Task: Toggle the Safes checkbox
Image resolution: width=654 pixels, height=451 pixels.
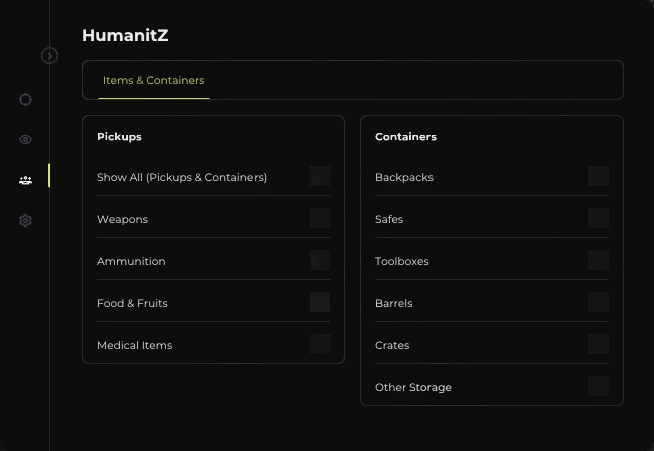Action: point(598,218)
